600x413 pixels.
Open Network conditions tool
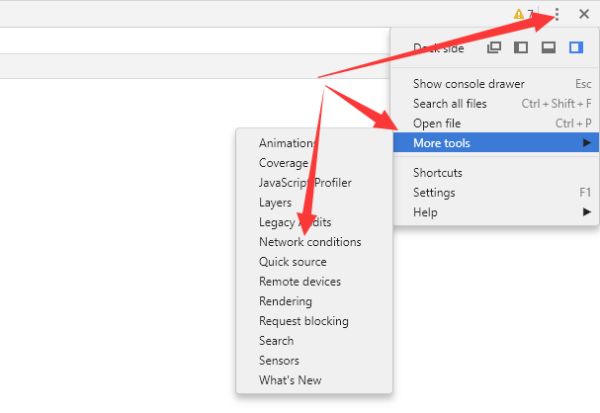(310, 242)
